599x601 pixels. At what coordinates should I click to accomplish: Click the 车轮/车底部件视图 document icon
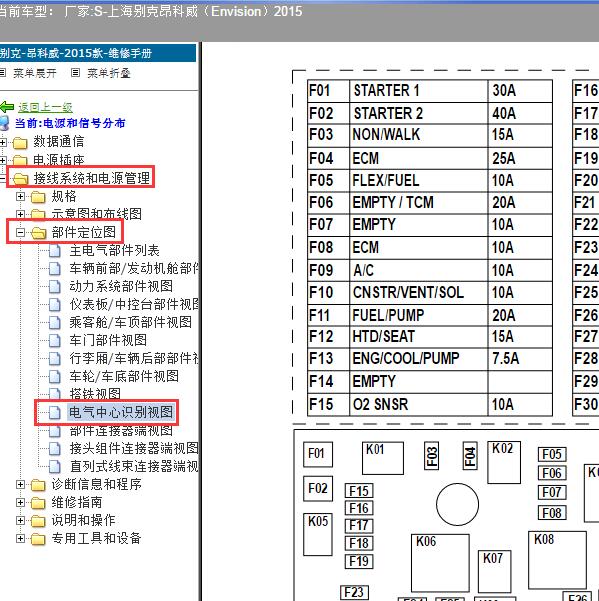point(55,377)
